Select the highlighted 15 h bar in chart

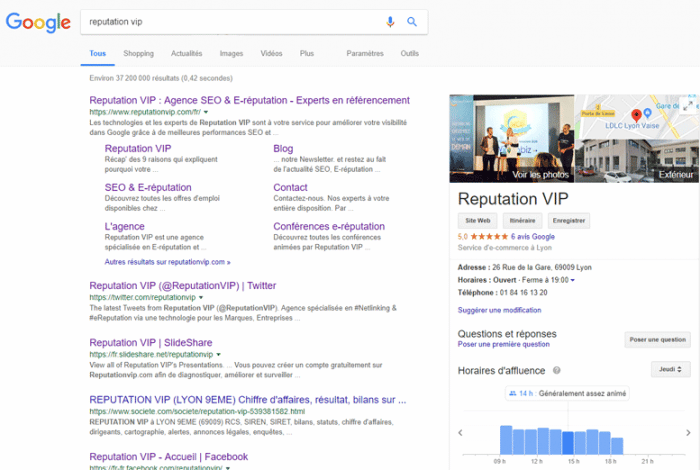click(568, 443)
